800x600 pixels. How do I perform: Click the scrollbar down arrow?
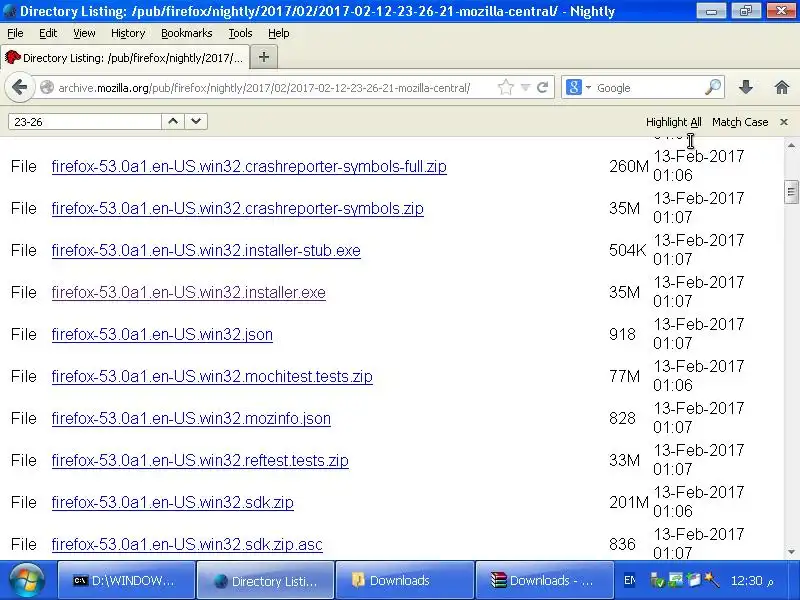tap(791, 552)
